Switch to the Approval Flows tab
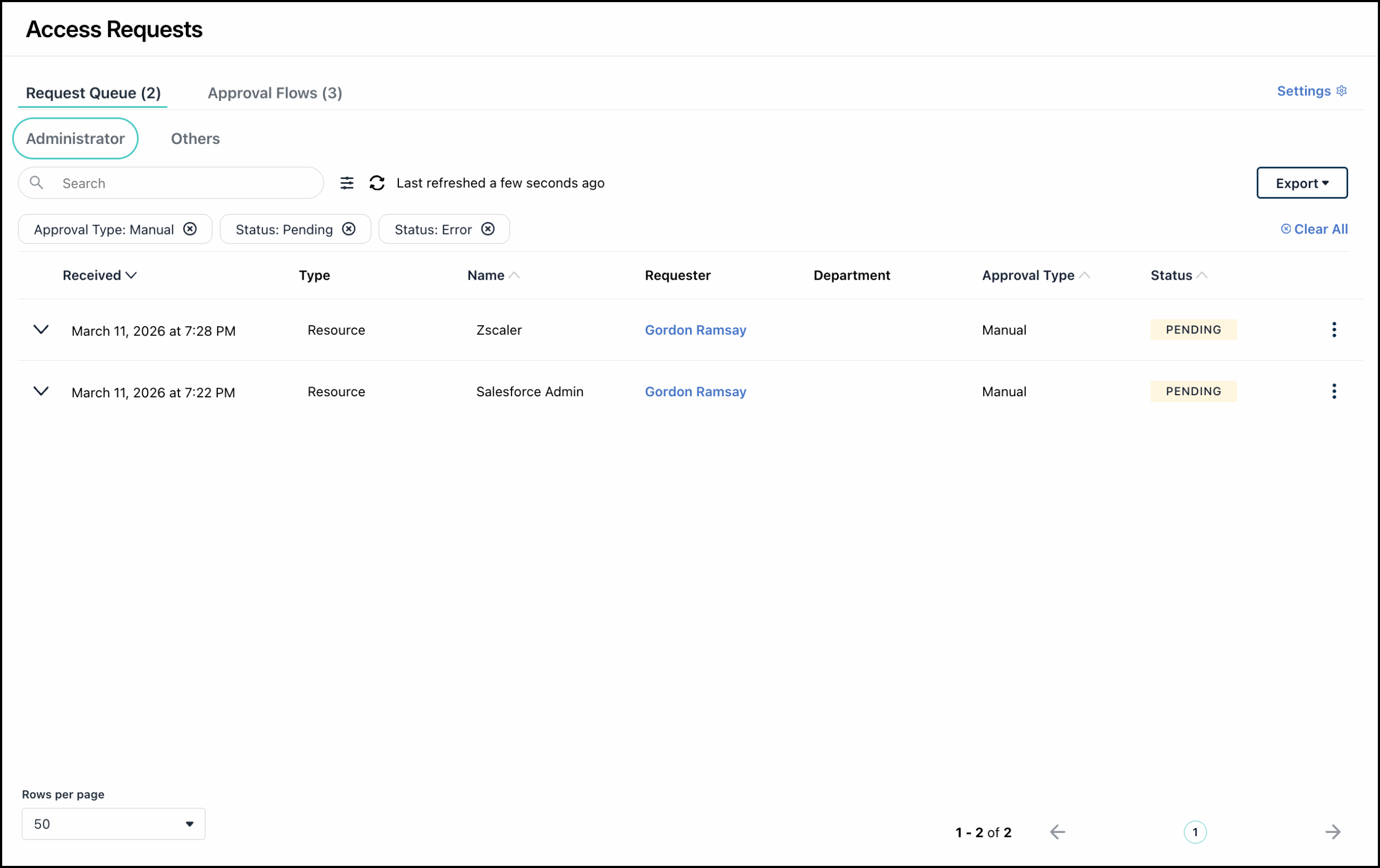This screenshot has height=868, width=1380. point(275,92)
